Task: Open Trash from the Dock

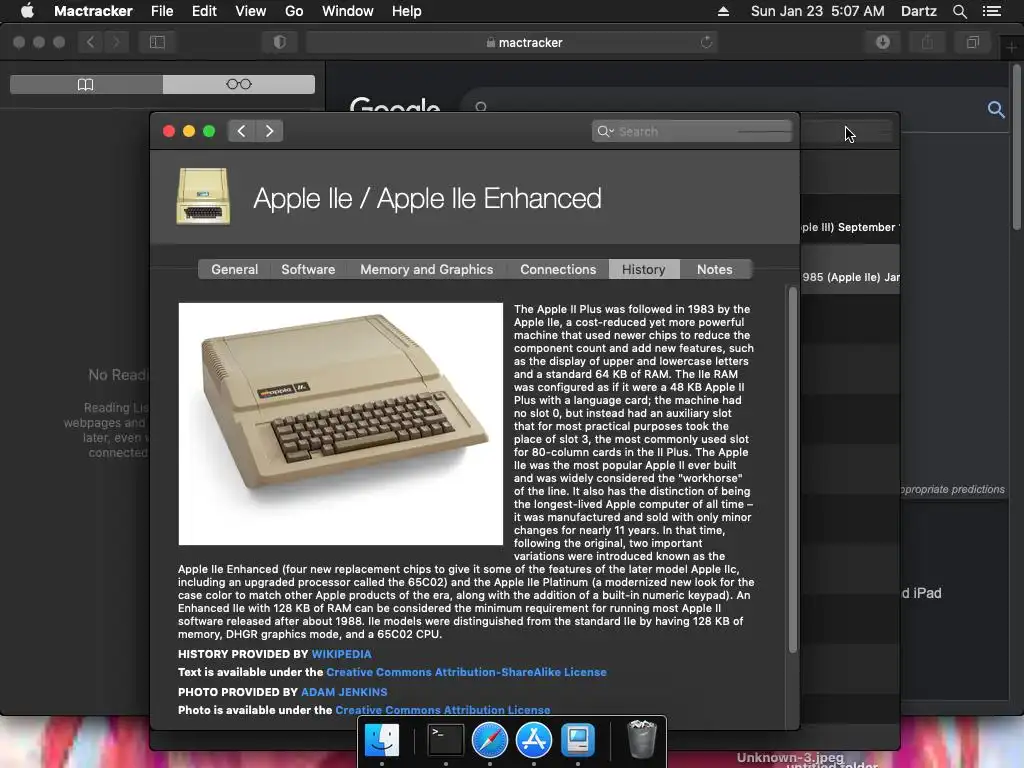Action: pos(641,740)
